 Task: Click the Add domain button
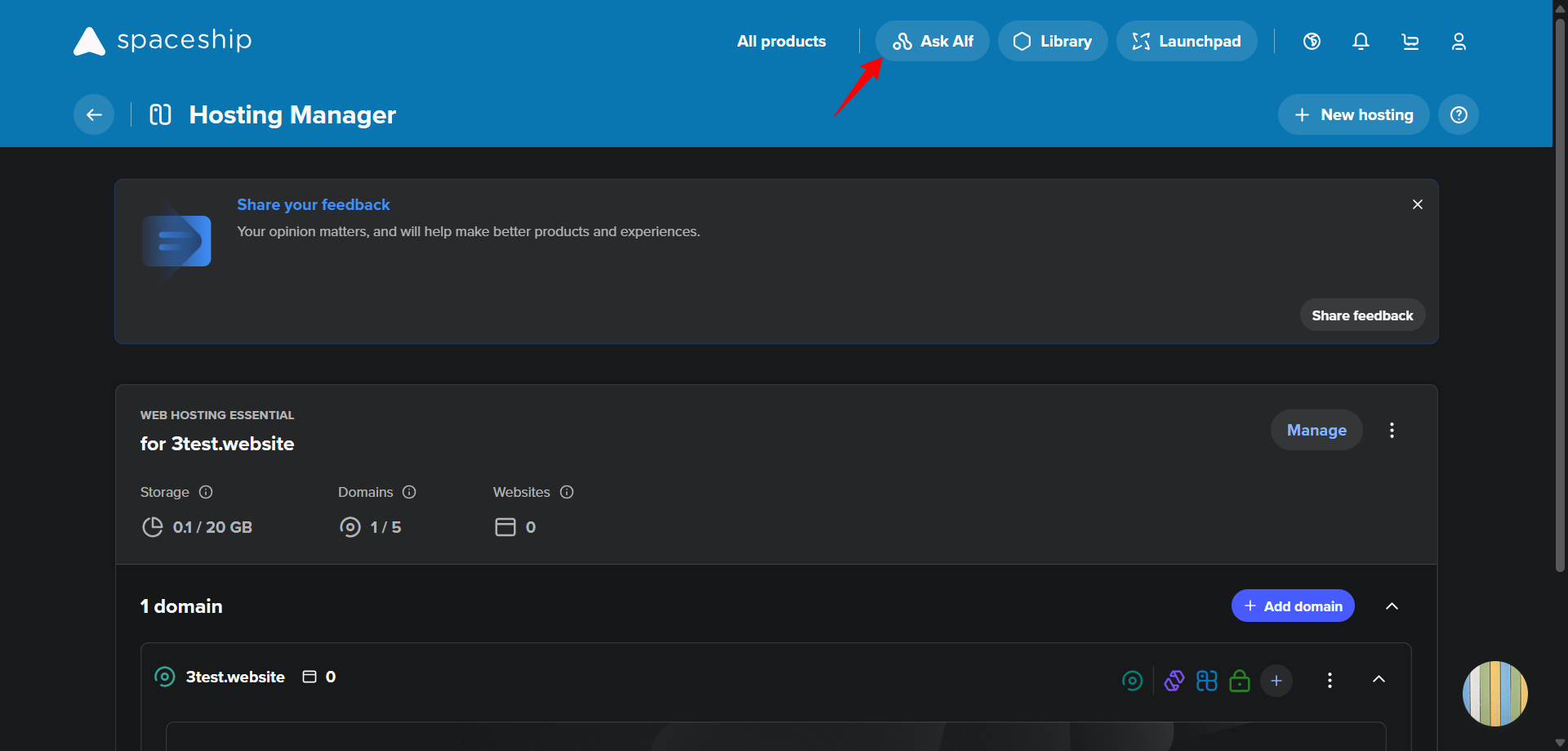click(1293, 606)
